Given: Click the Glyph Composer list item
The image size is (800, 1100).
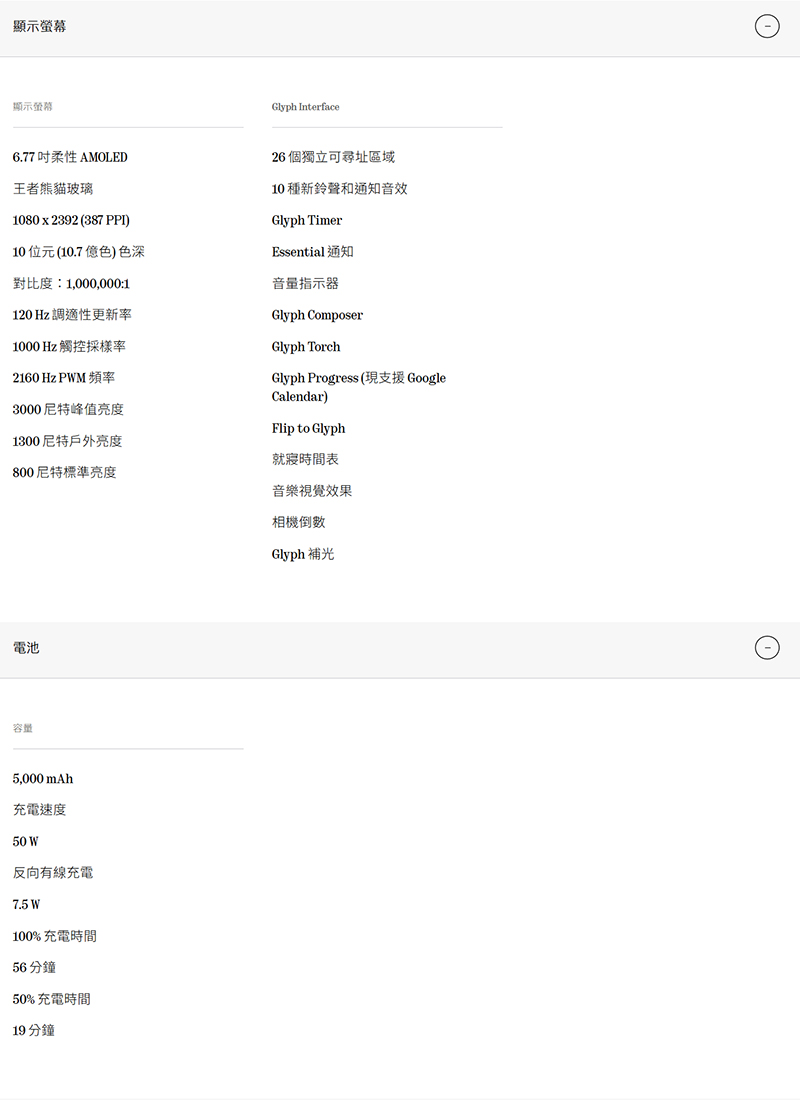Looking at the screenshot, I should [x=318, y=315].
